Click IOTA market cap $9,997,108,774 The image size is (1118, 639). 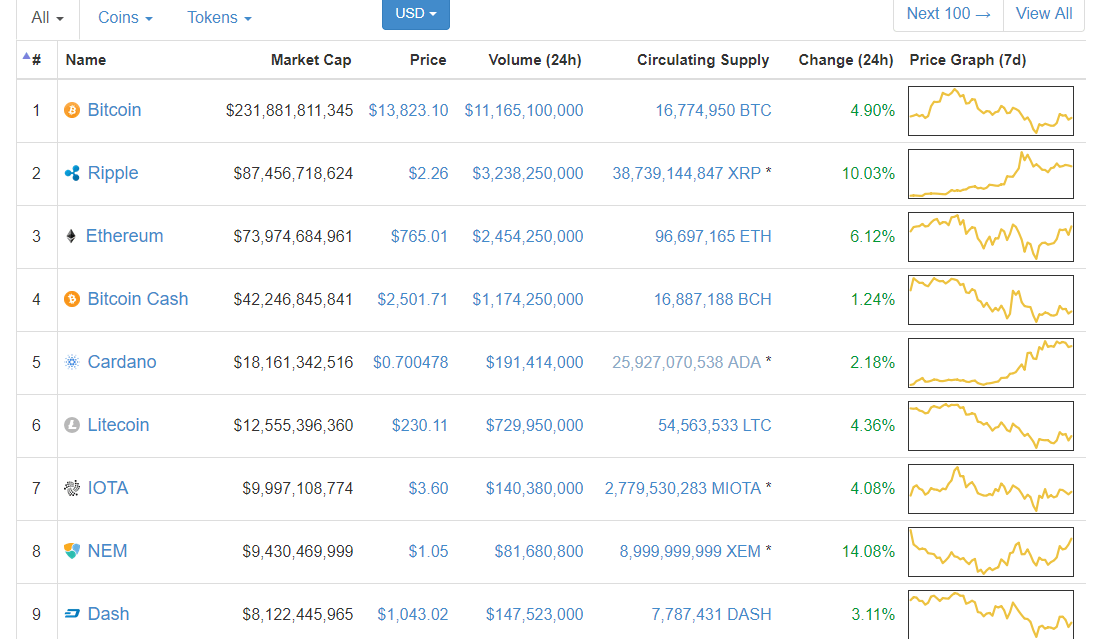[297, 489]
